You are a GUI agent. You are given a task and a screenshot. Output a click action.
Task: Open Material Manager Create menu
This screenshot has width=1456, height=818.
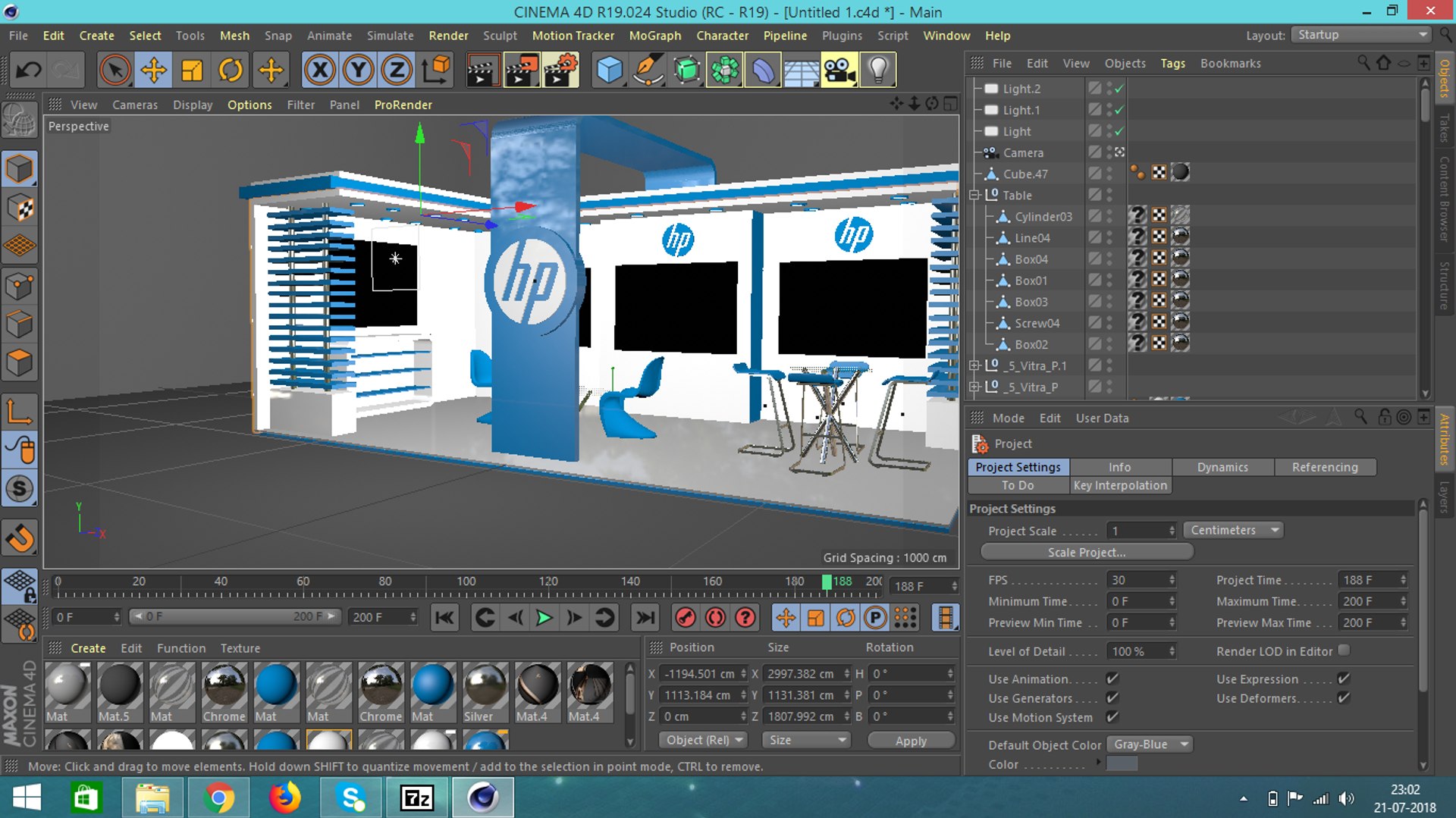(88, 648)
